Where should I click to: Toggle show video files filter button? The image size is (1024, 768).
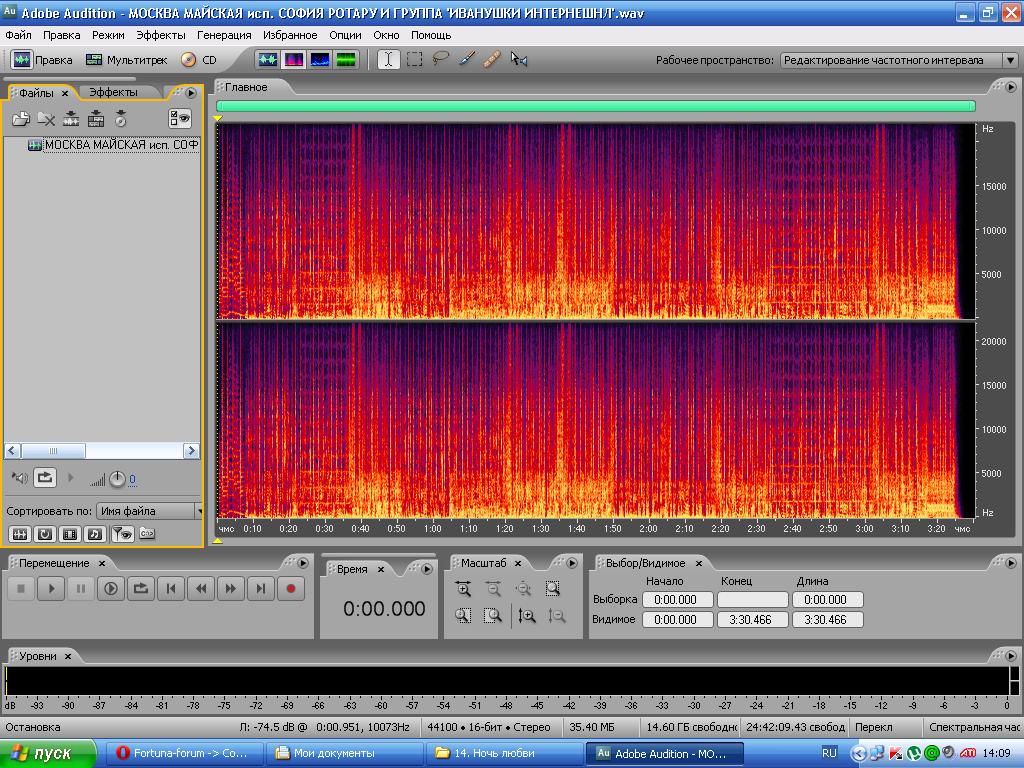[69, 534]
